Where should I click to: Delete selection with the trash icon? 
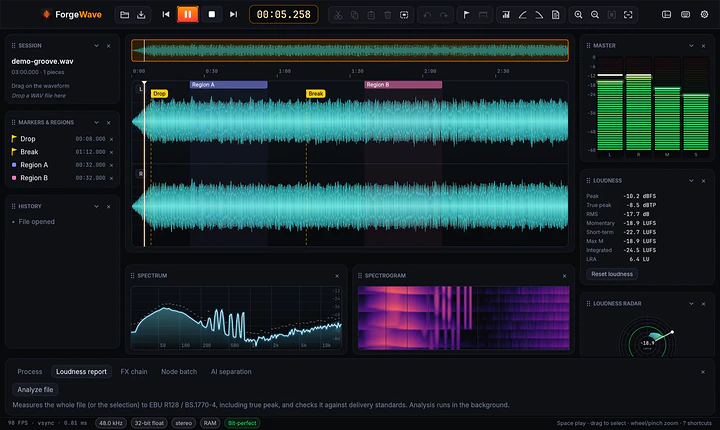[x=388, y=15]
